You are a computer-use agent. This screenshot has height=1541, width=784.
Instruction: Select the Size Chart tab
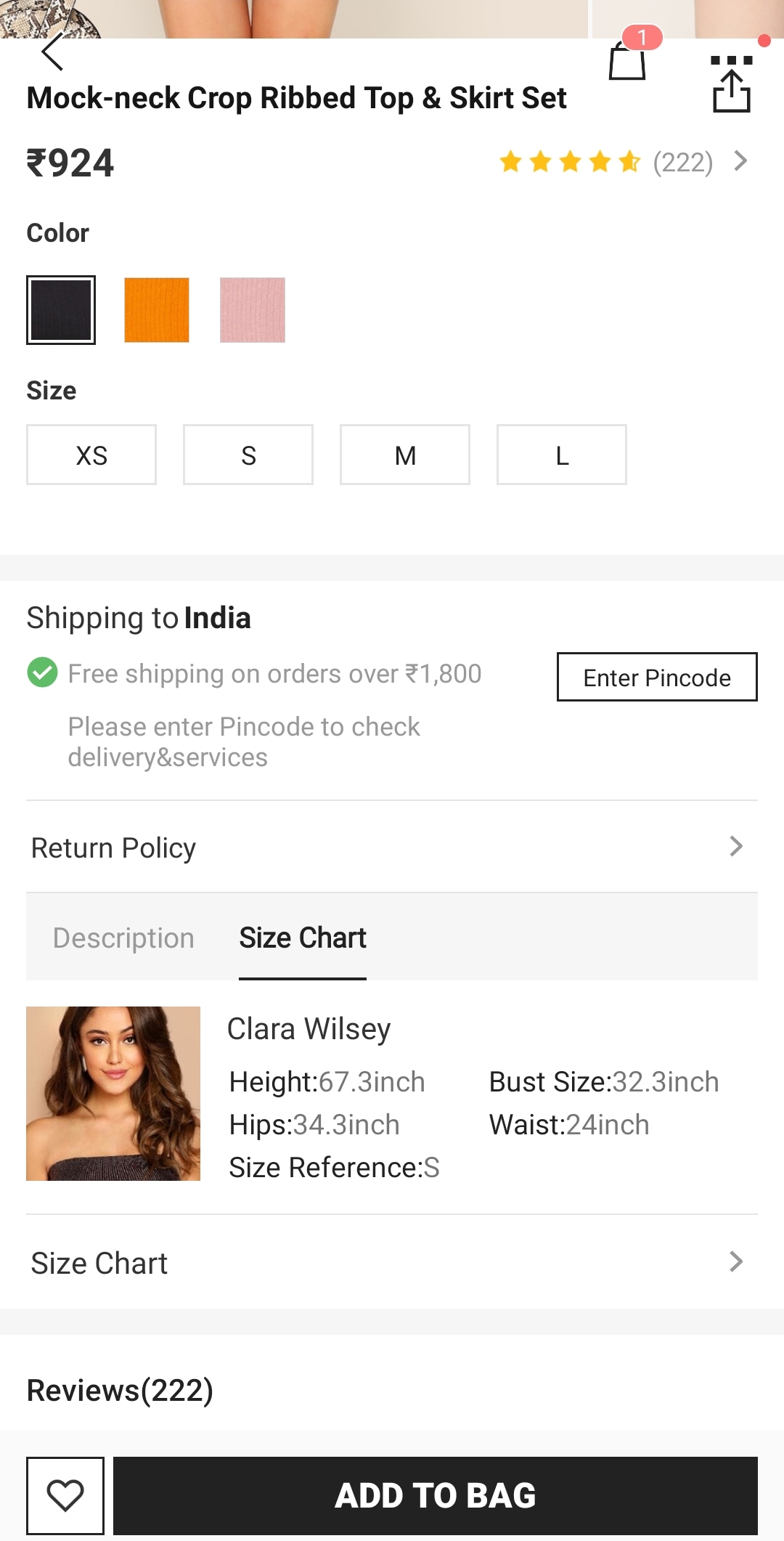tap(303, 938)
